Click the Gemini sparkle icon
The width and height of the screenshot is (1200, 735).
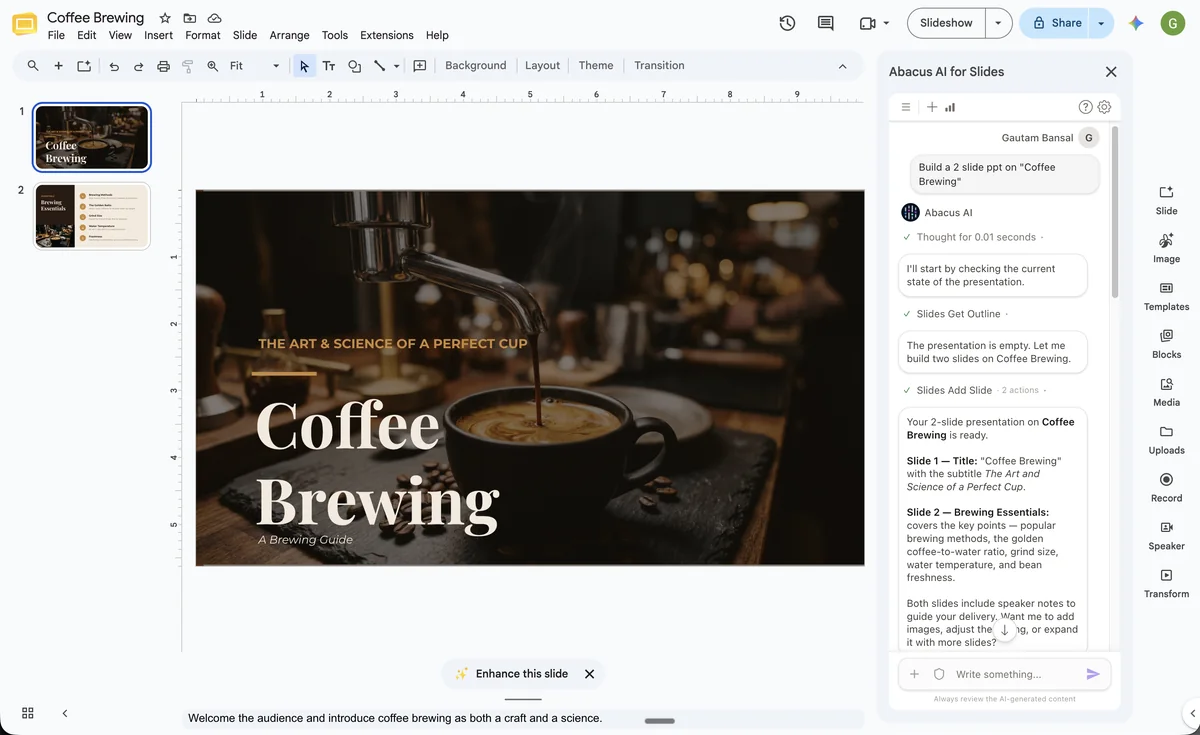coord(1136,23)
